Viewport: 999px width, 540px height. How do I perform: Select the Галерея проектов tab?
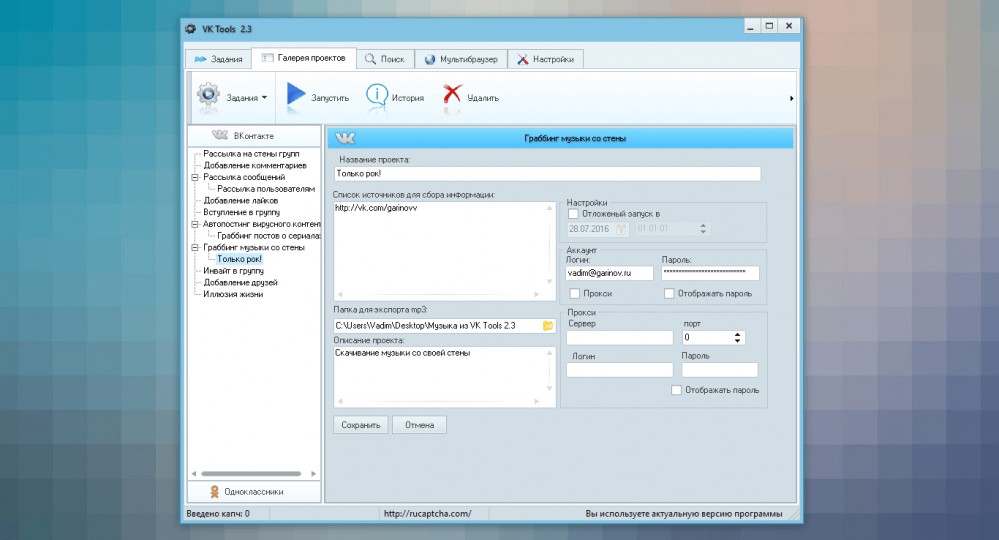[x=304, y=58]
